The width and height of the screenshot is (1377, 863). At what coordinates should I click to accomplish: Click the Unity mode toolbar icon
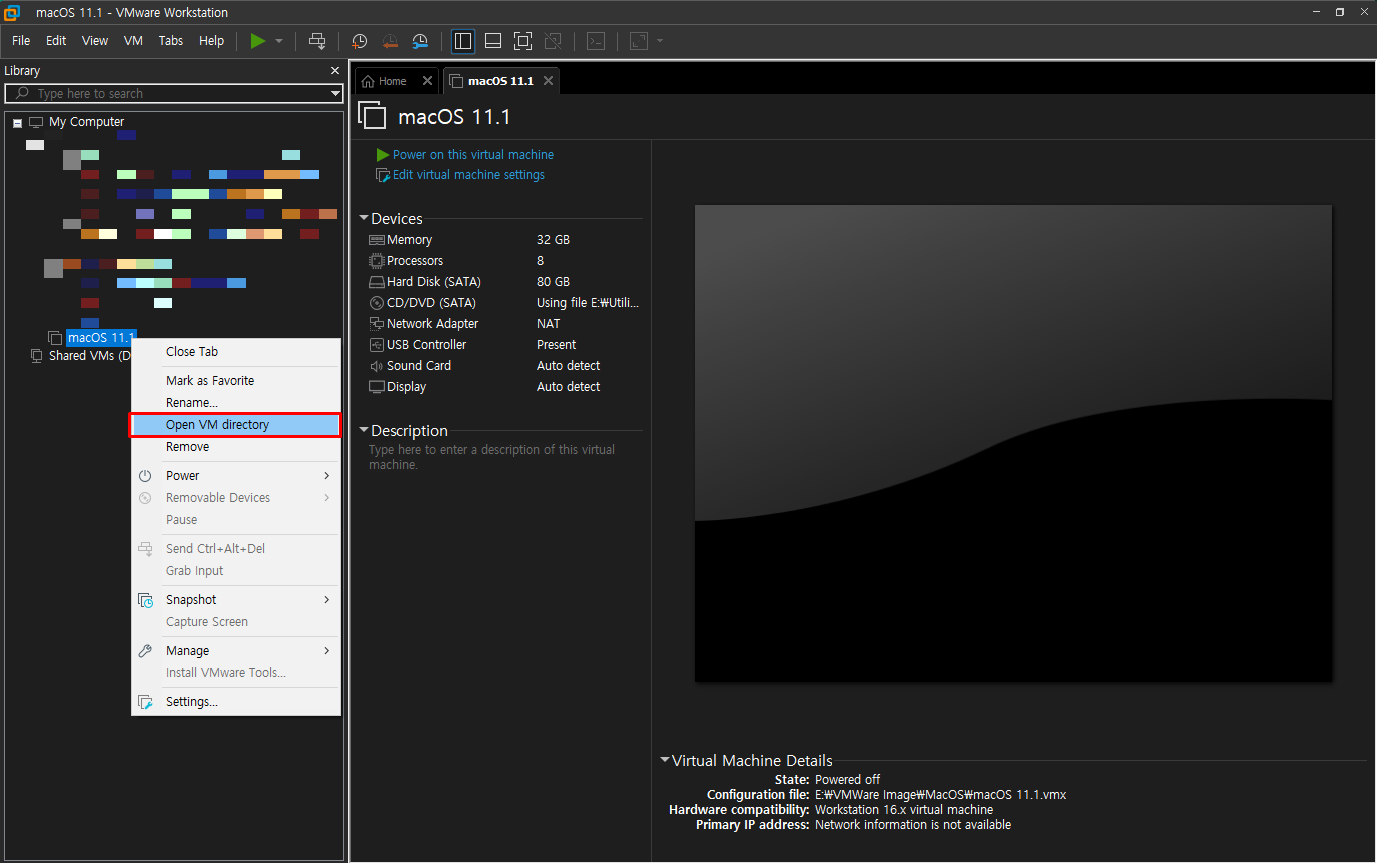553,41
